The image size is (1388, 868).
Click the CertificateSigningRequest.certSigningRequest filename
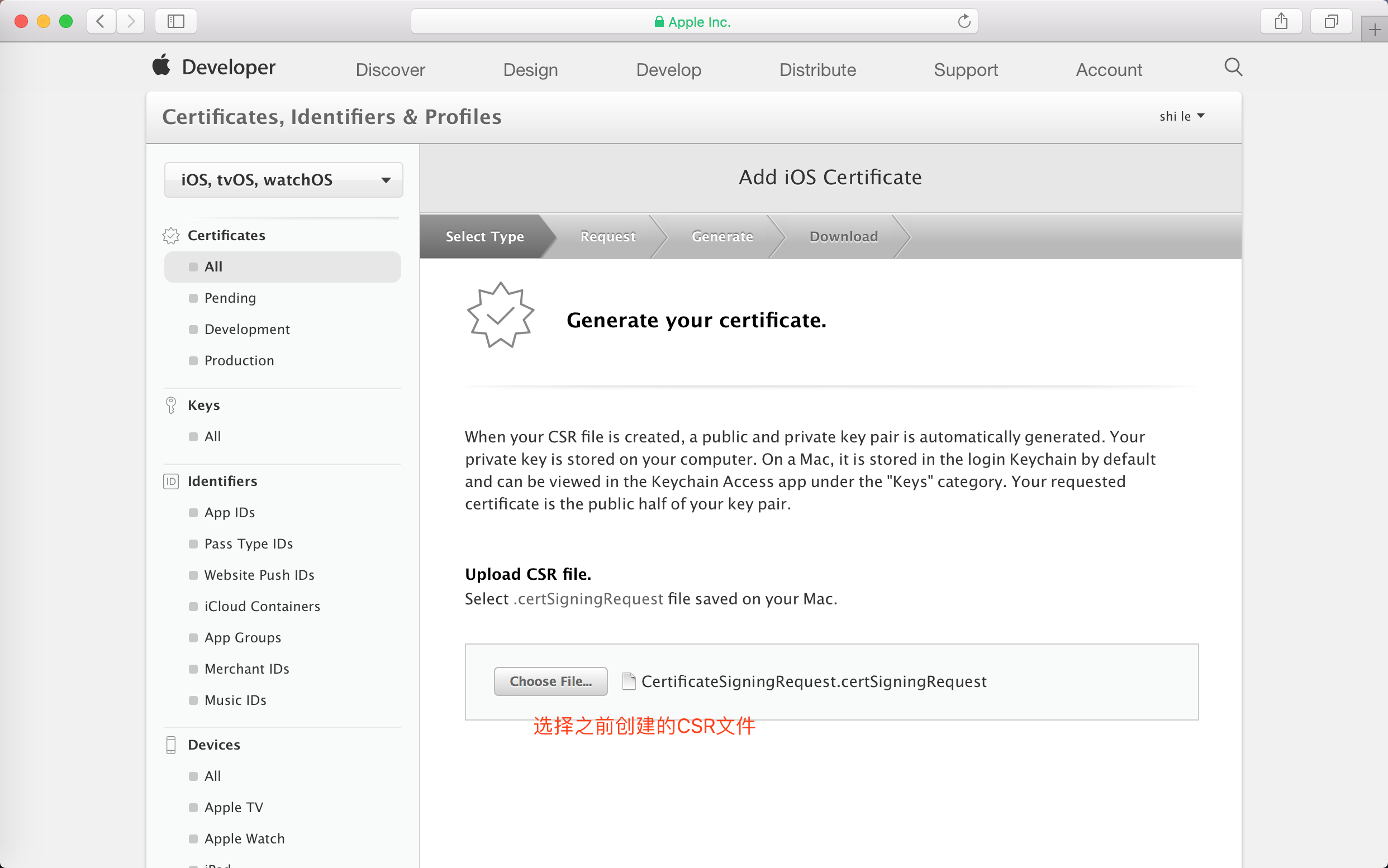coord(814,681)
